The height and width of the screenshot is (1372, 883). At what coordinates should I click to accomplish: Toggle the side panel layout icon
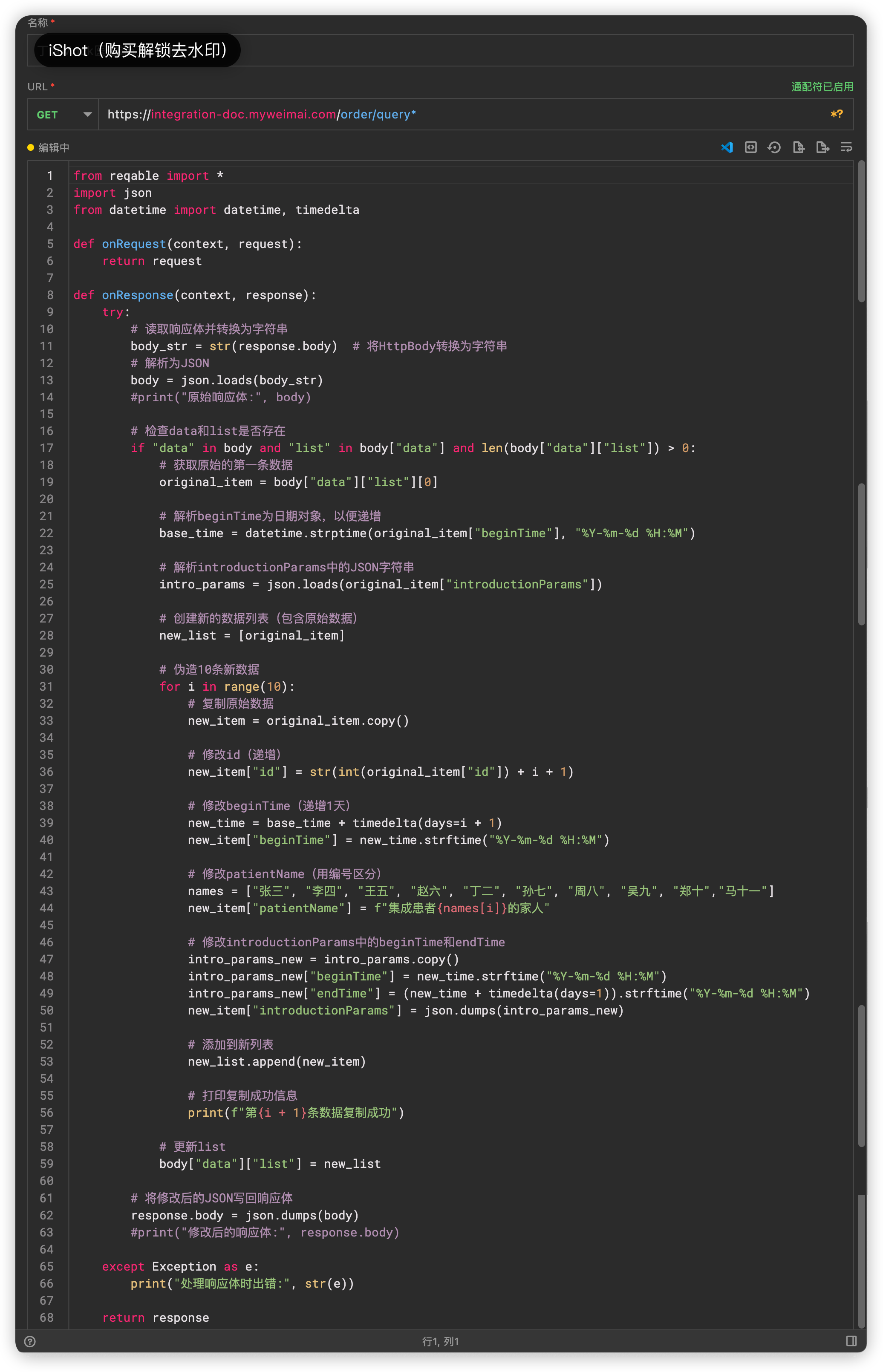[851, 1340]
